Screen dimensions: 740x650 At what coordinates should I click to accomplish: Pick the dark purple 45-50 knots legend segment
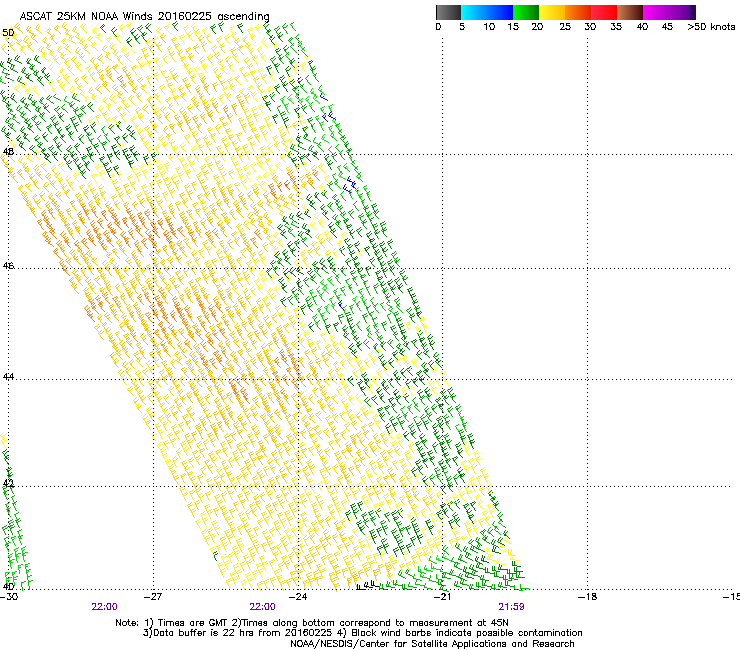click(x=682, y=12)
